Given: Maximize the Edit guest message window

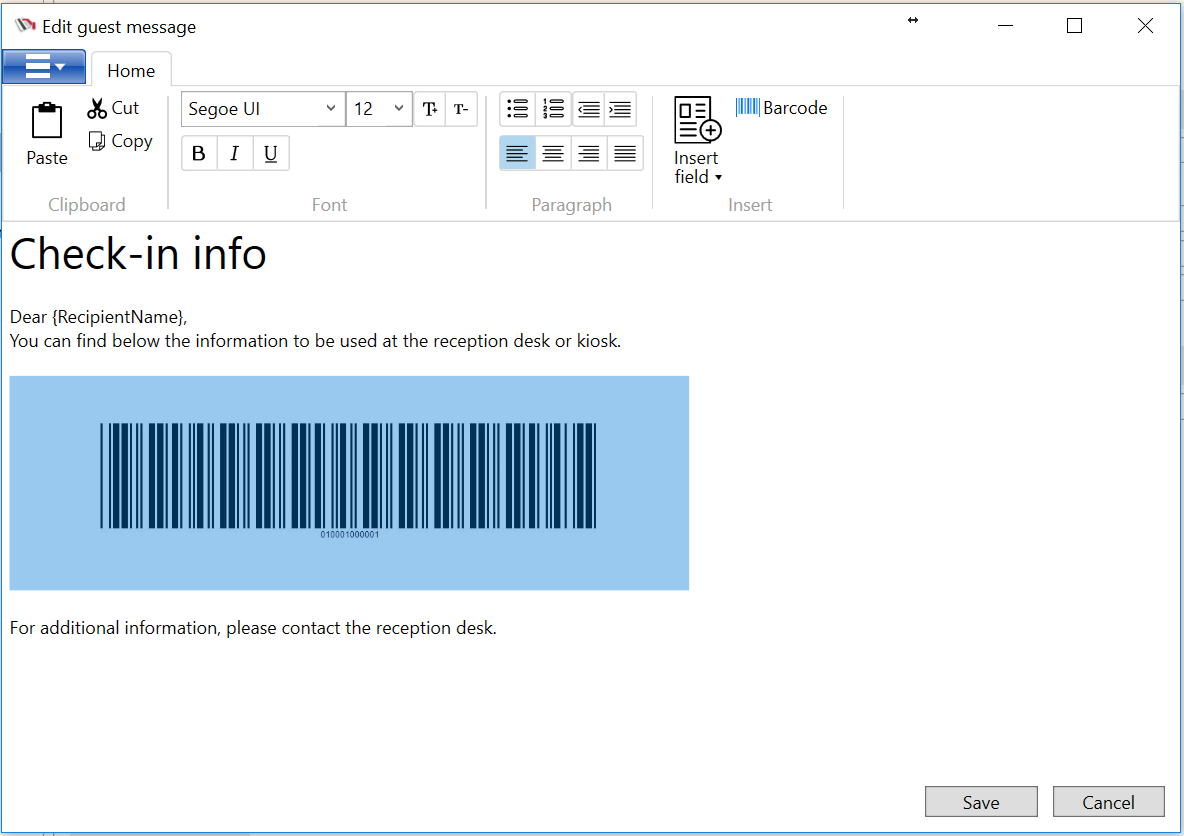Looking at the screenshot, I should [x=1075, y=26].
